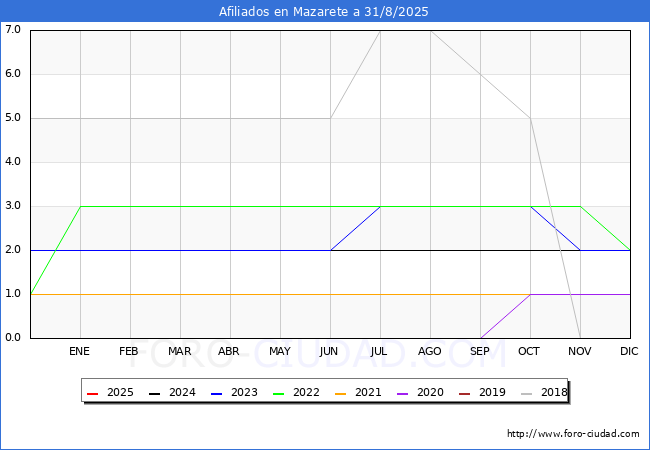Click the JUL month axis label
Screen dimensions: 650x450
click(x=379, y=351)
